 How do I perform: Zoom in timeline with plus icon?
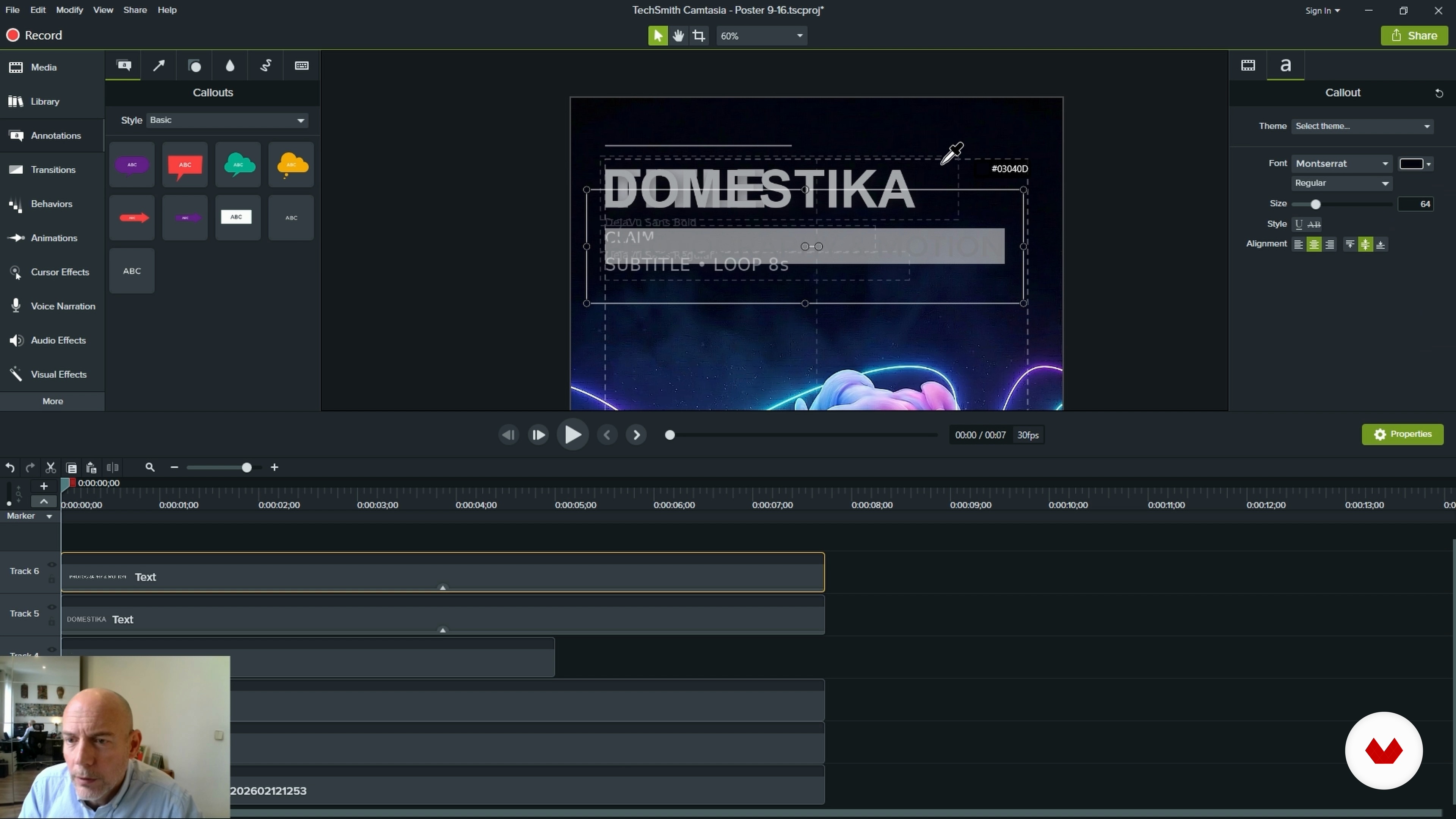point(275,468)
